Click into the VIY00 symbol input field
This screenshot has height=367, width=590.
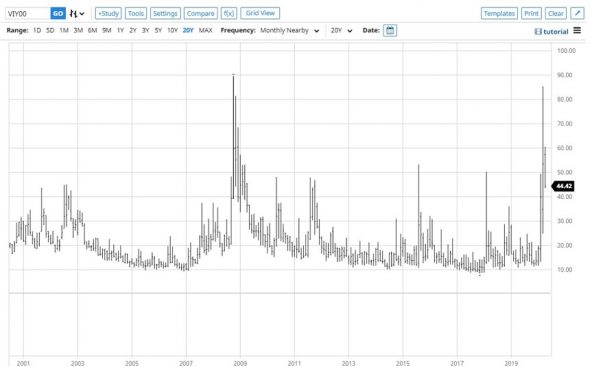(x=27, y=14)
